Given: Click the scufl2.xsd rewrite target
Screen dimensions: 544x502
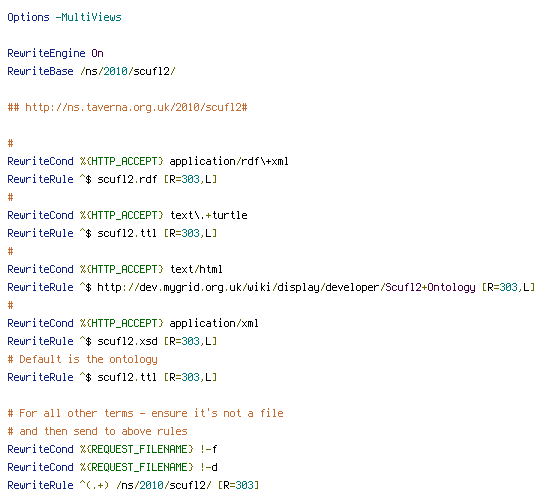Looking at the screenshot, I should pyautogui.click(x=127, y=341).
